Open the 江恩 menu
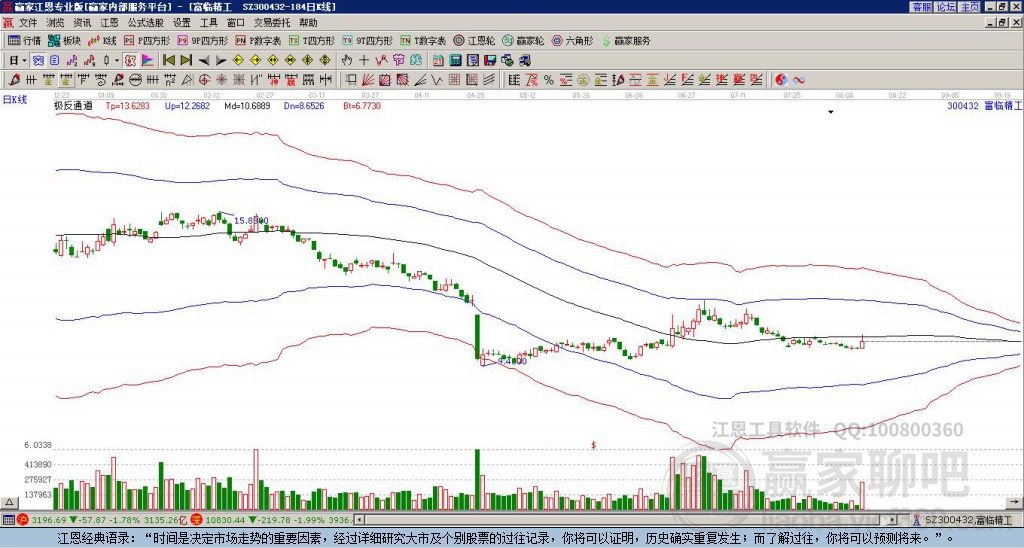 (x=109, y=23)
